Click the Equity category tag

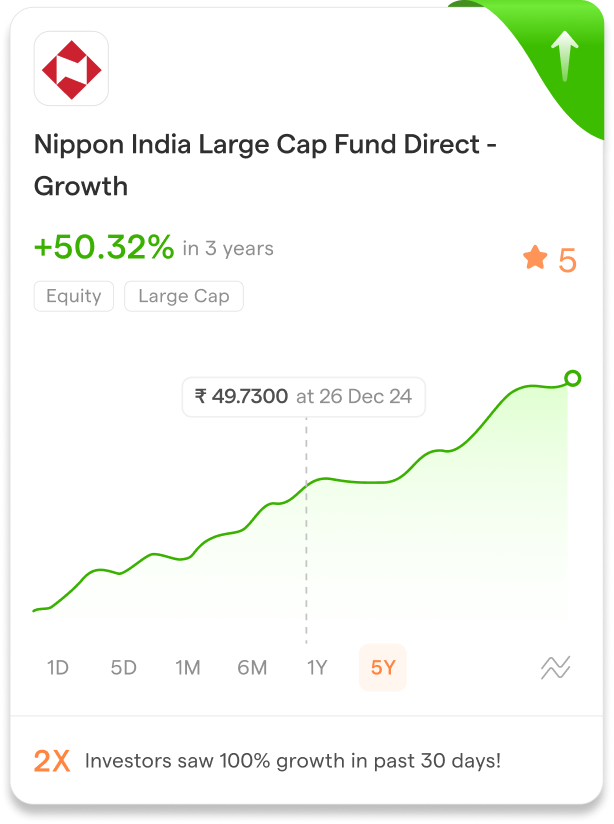(74, 296)
